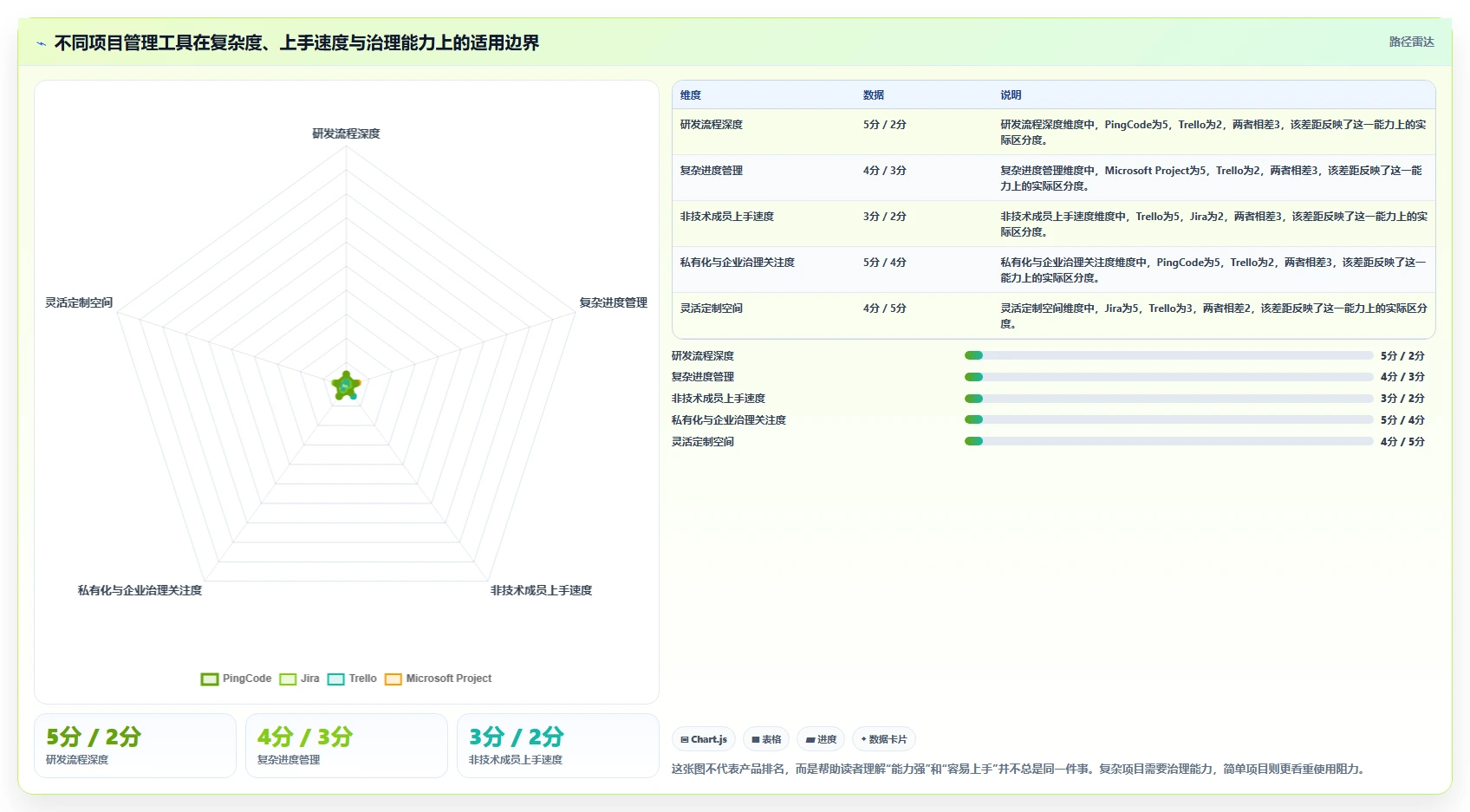This screenshot has height=812, width=1470.
Task: Click the 灵活定制空间 axis label on the radar
Action: click(x=79, y=302)
